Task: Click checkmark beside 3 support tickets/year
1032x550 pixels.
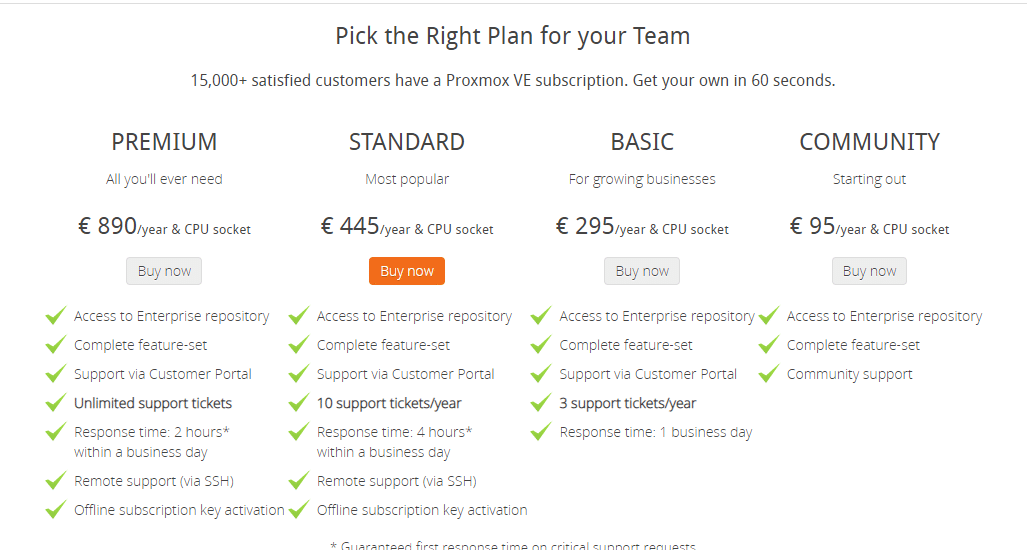Action: (541, 402)
